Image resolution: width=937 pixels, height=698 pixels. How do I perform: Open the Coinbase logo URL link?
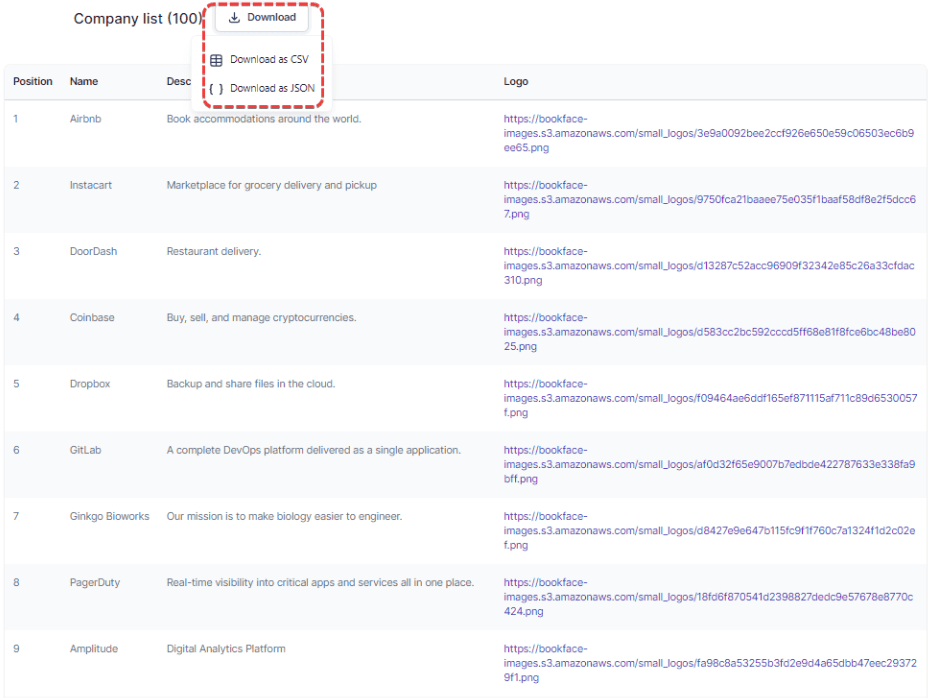[709, 332]
